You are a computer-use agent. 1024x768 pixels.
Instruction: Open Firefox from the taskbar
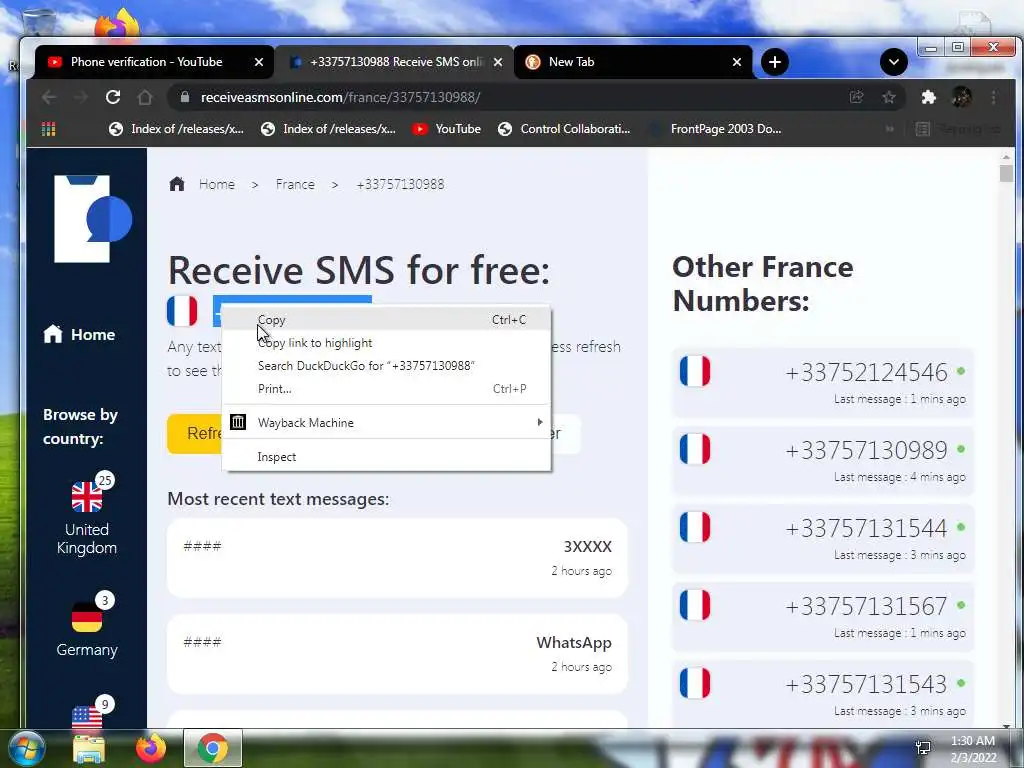[151, 748]
